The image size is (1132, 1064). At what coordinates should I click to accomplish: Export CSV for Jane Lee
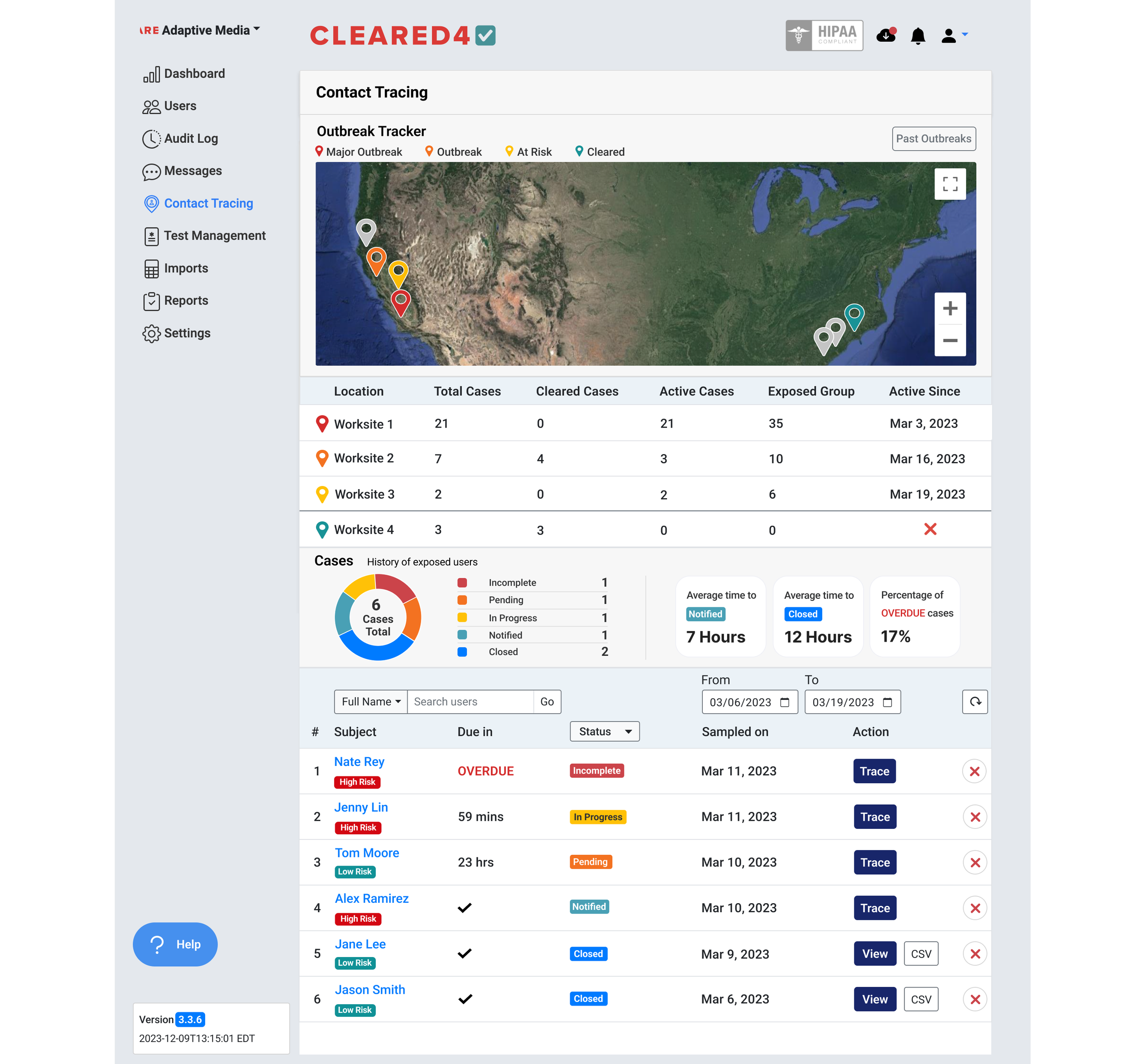coord(921,953)
